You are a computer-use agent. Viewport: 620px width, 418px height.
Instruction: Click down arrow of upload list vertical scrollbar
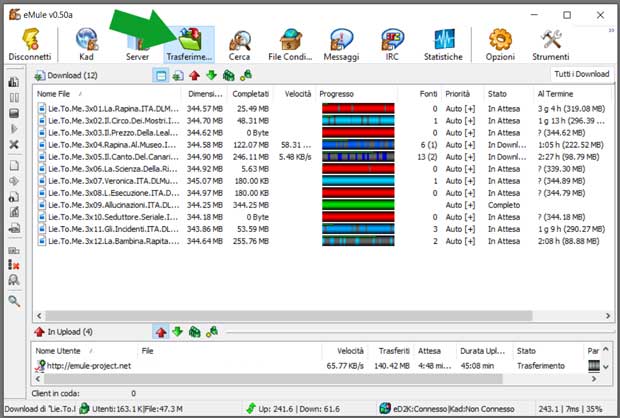(606, 367)
